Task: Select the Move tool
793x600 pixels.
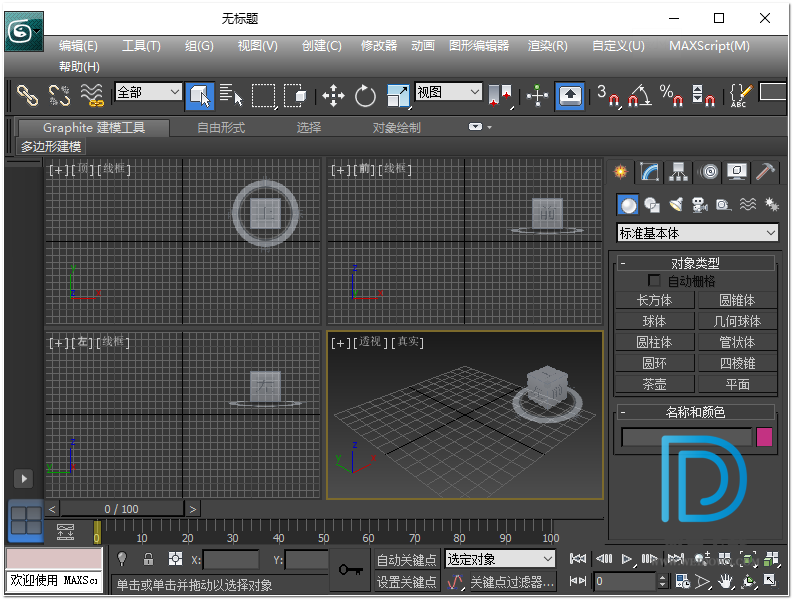Action: pos(333,96)
